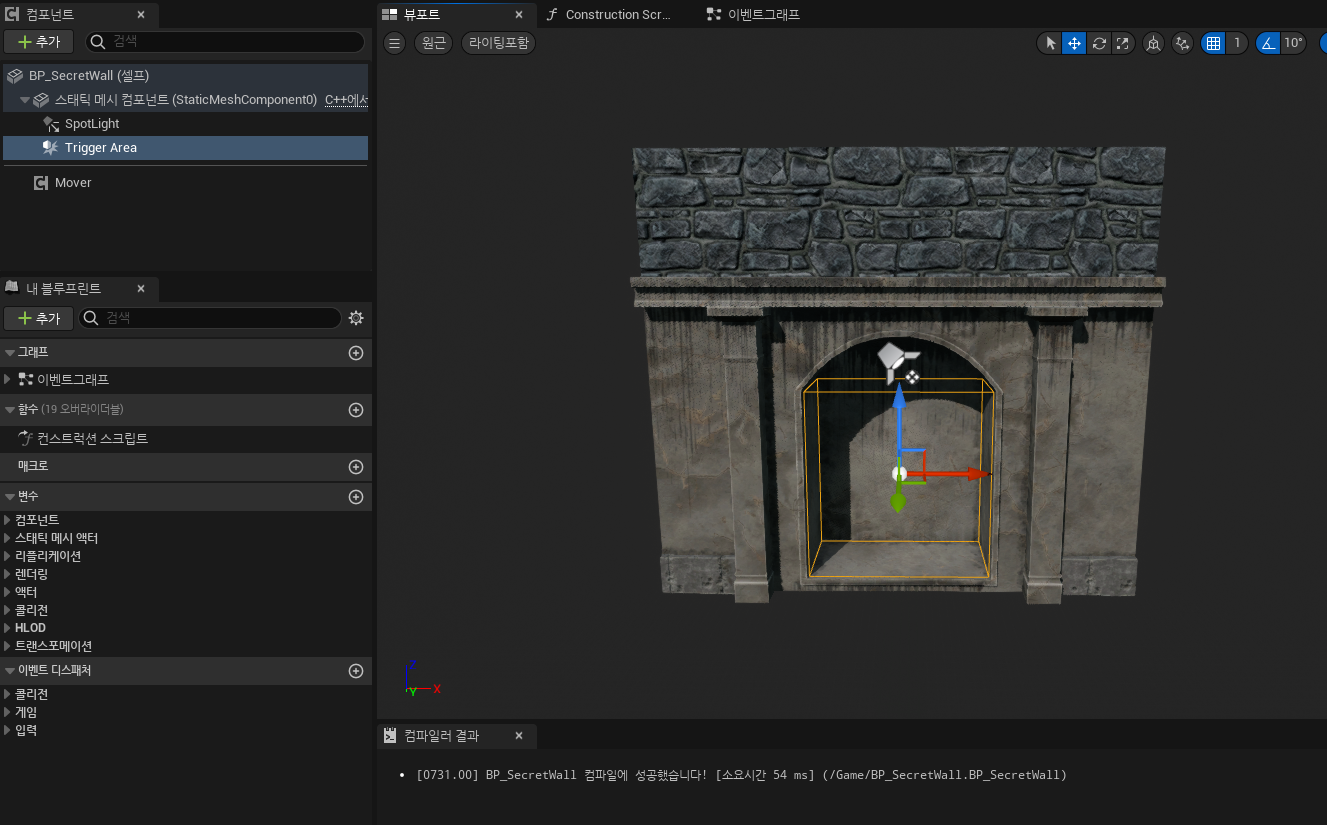
Task: Expand the 트랜스포메이션 category
Action: (x=8, y=646)
